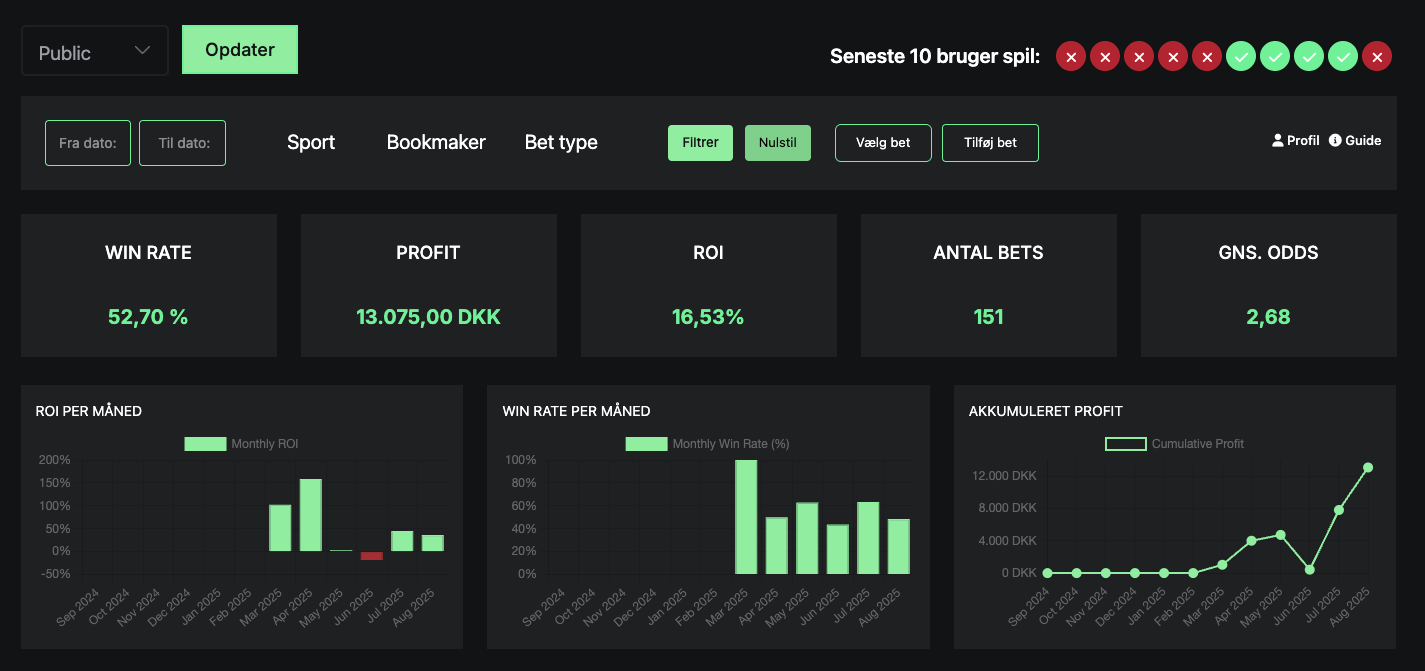1425x671 pixels.
Task: Click the fifth red X result icon
Action: coord(1207,57)
